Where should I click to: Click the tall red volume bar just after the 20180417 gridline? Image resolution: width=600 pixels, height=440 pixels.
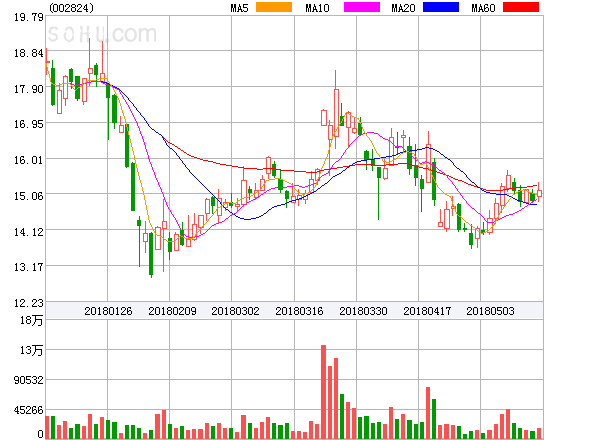428,413
